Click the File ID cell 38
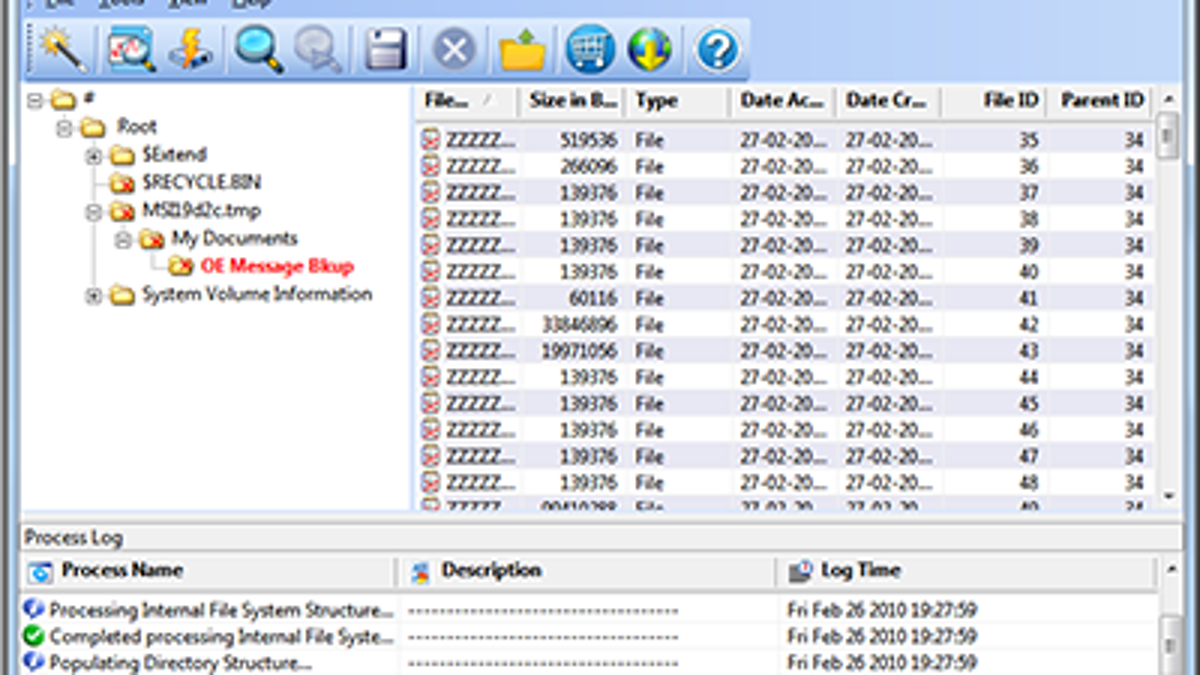 click(1029, 219)
